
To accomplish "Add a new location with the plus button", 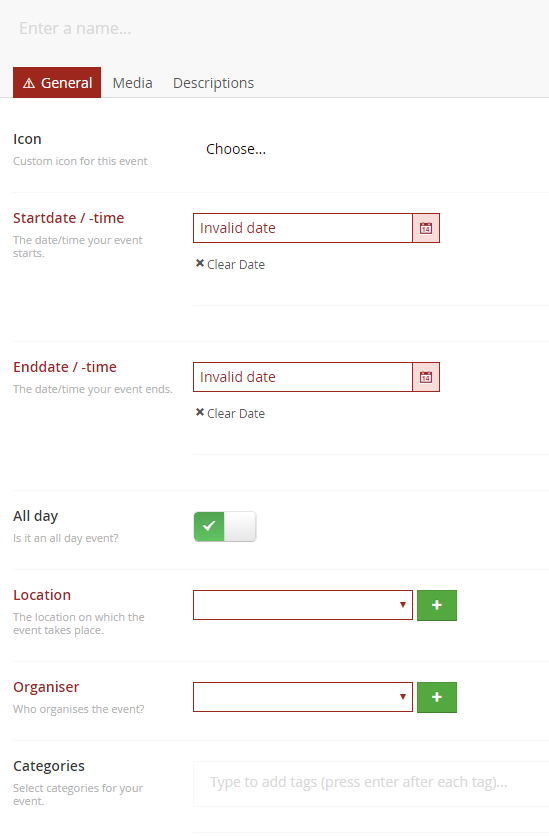I will click(x=437, y=606).
